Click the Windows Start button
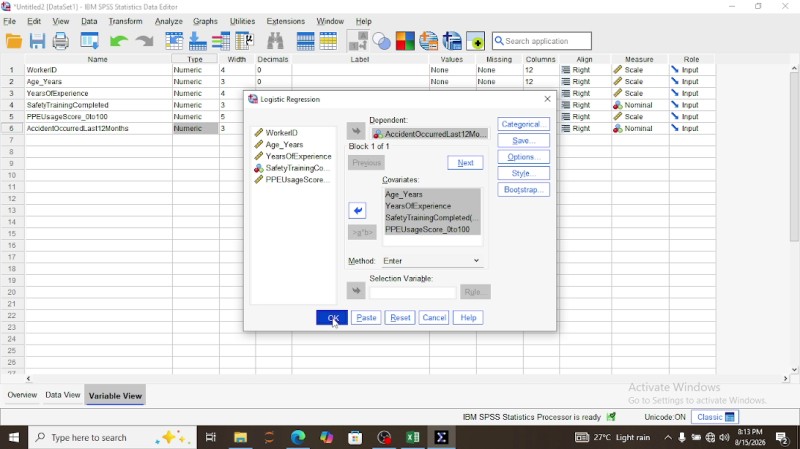This screenshot has width=800, height=449. coord(14,437)
